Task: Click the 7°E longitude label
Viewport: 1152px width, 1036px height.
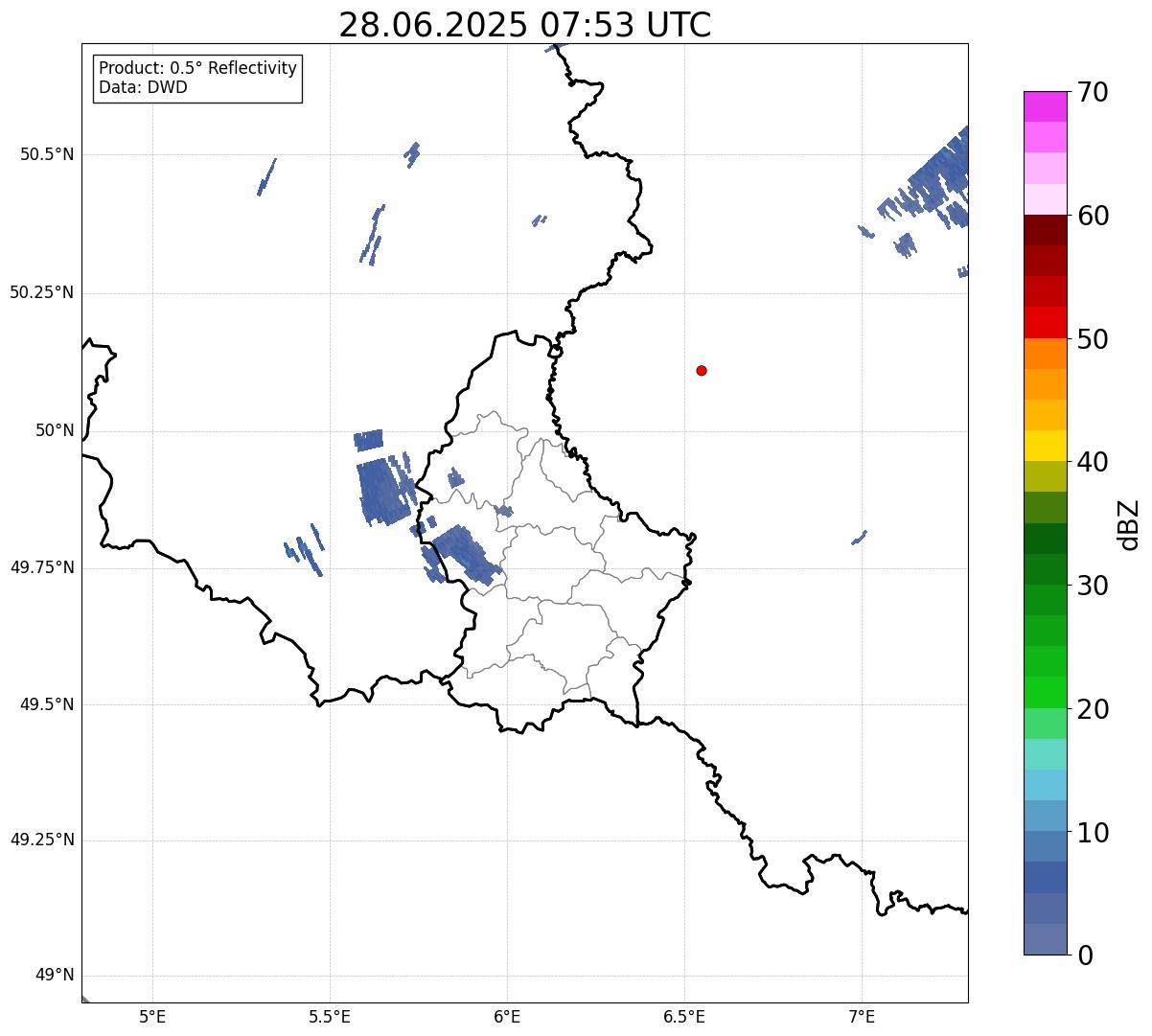Action: [x=862, y=1016]
